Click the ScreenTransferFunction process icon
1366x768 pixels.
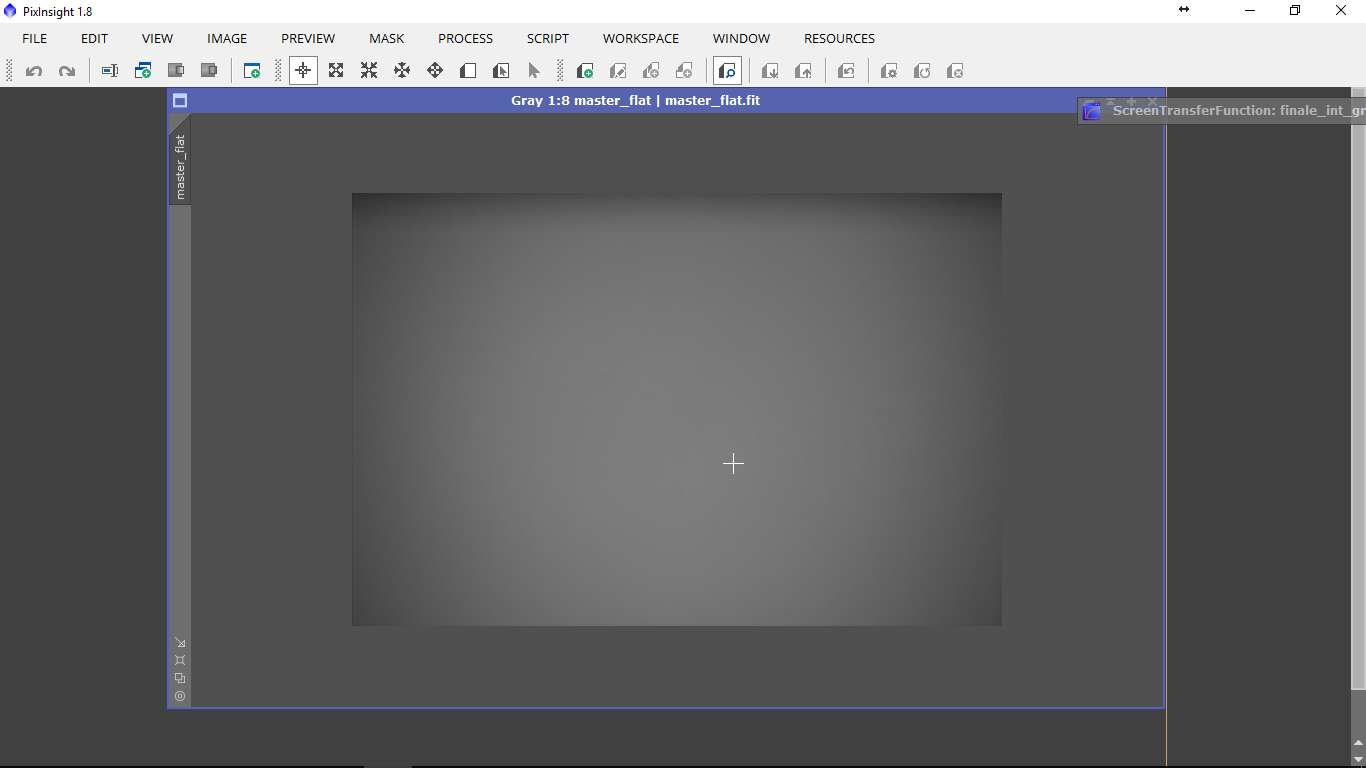1092,111
